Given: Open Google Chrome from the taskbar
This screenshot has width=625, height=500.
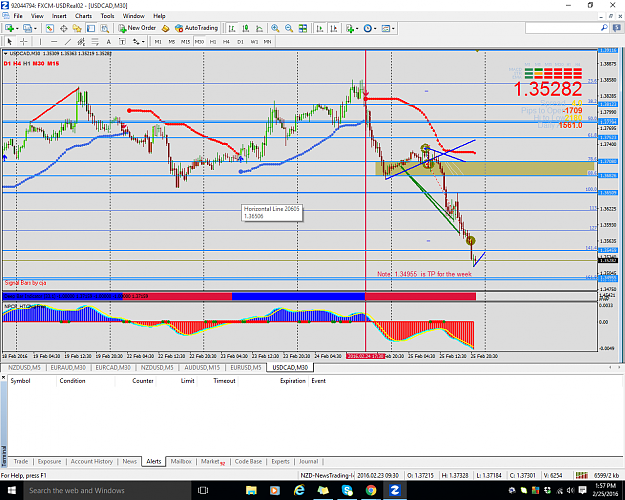Looking at the screenshot, I should (371, 490).
